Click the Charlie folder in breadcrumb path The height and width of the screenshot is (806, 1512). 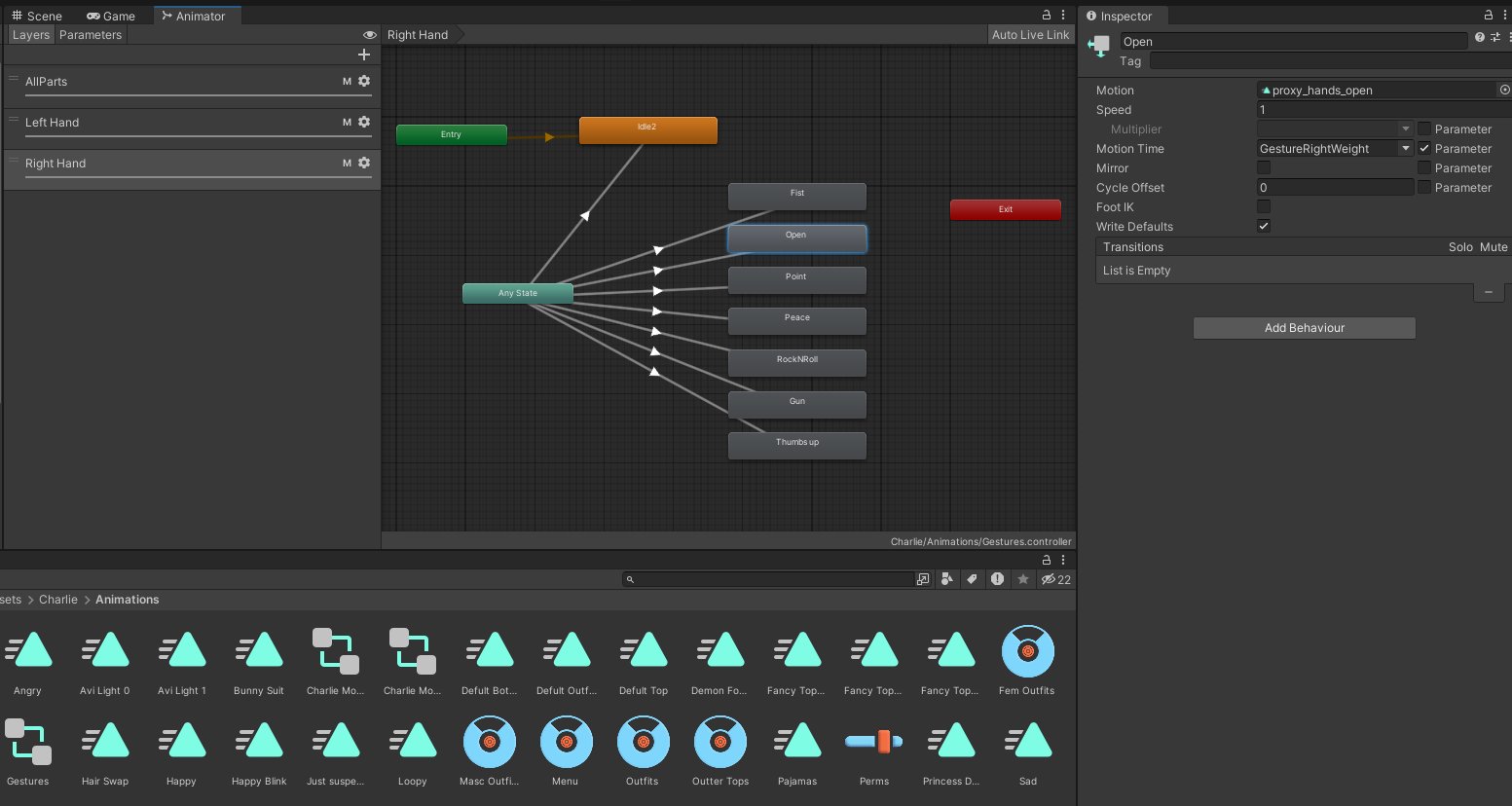(58, 600)
